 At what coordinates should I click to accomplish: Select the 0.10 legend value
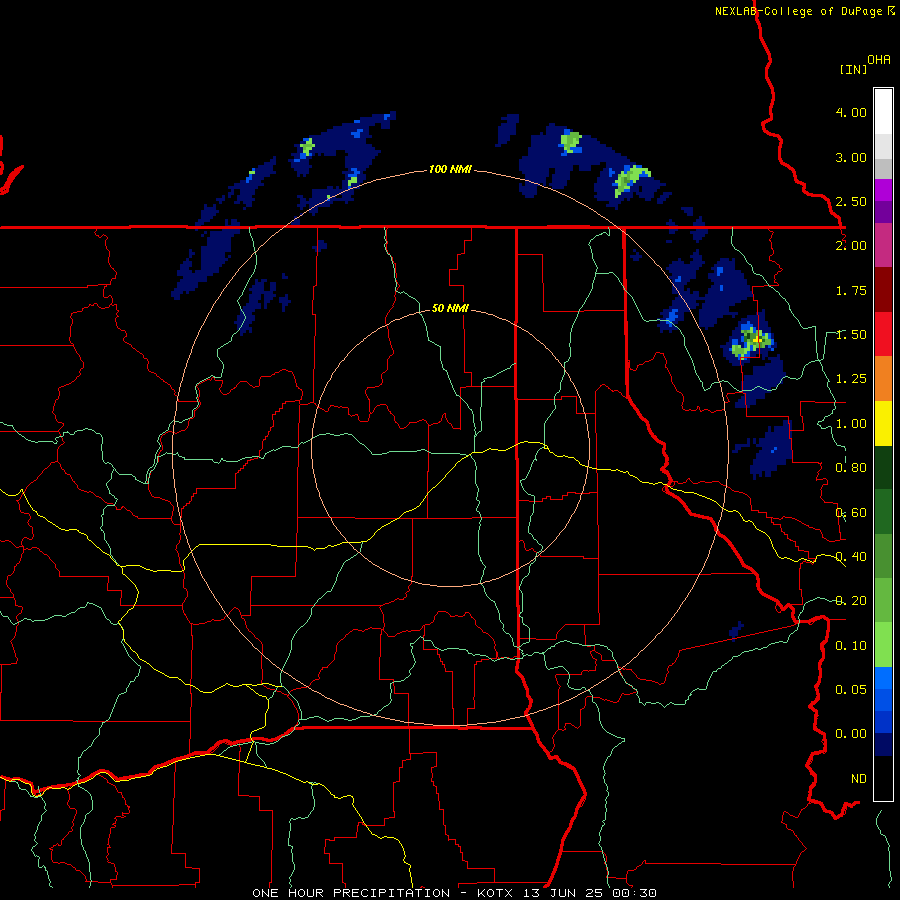point(851,646)
